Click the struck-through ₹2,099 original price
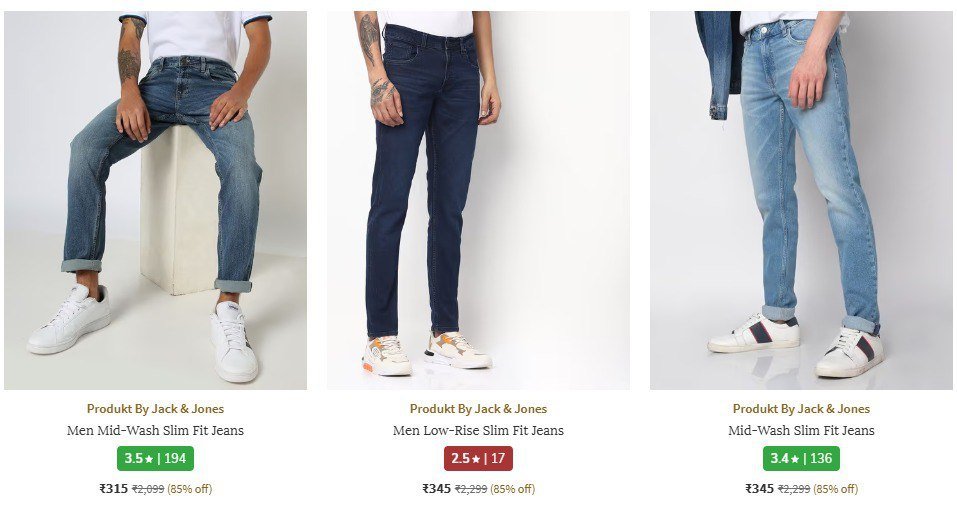Image resolution: width=957 pixels, height=522 pixels. pyautogui.click(x=148, y=489)
